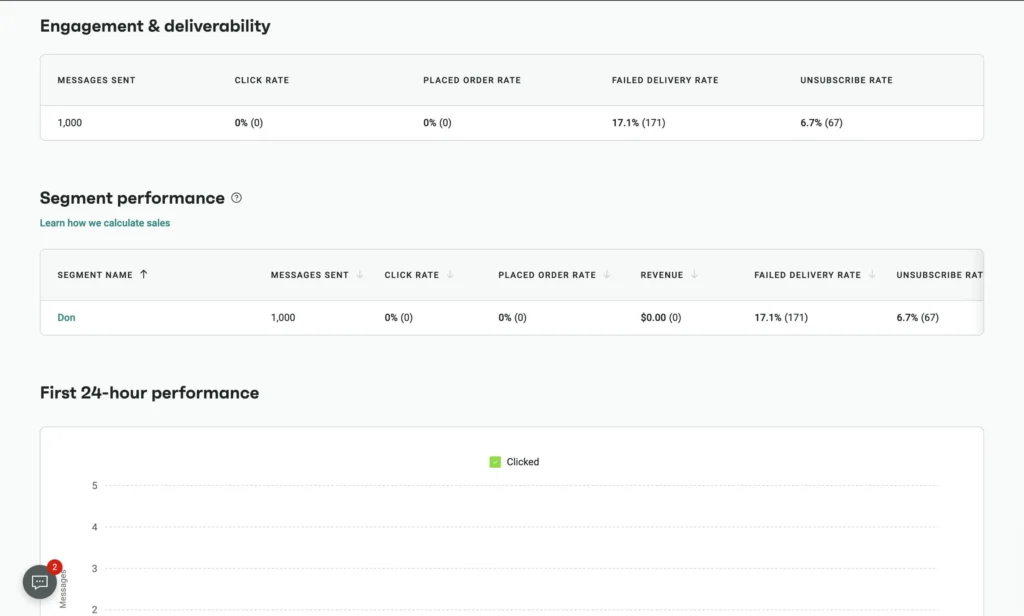Click the First 24-hour performance heading
1024x616 pixels.
[x=149, y=393]
